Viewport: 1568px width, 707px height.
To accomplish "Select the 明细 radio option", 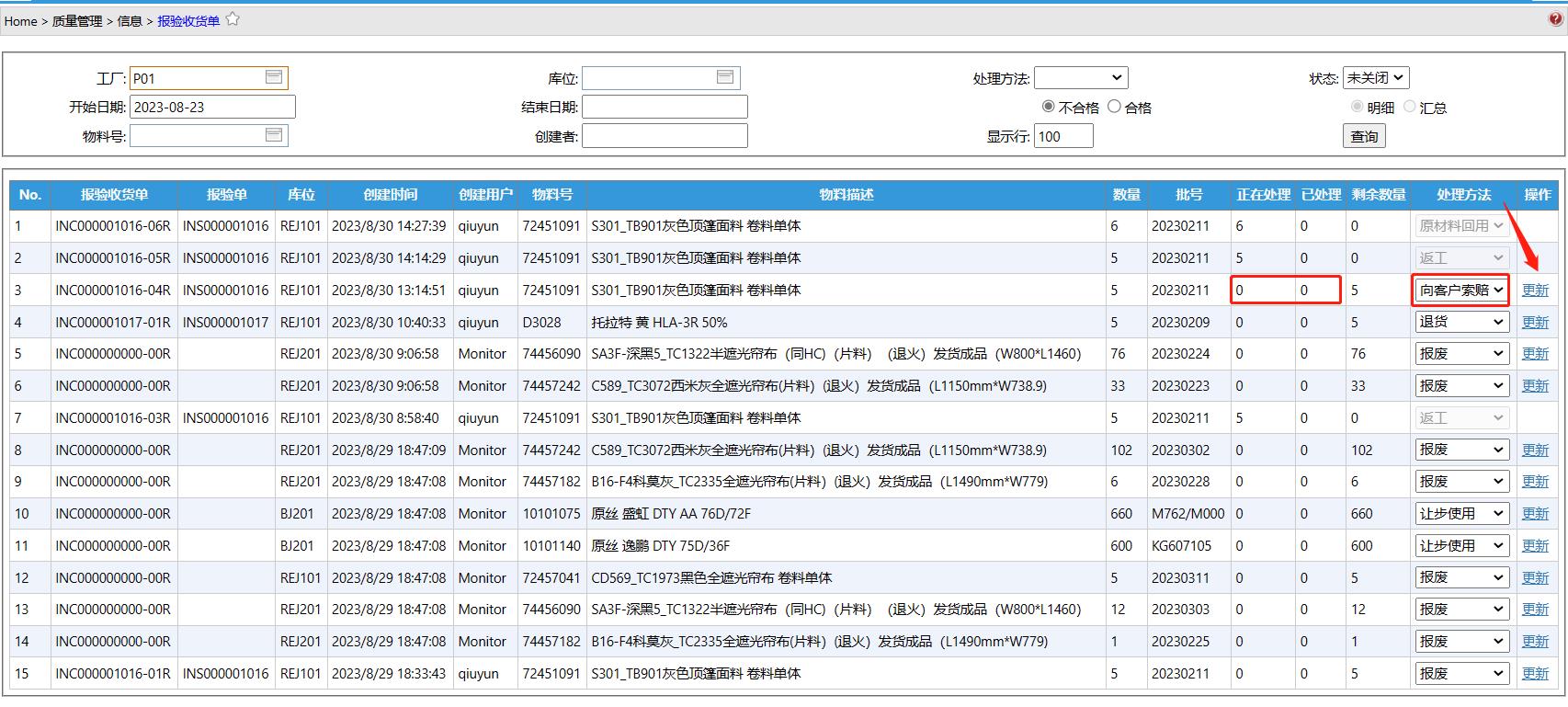I will (1357, 107).
